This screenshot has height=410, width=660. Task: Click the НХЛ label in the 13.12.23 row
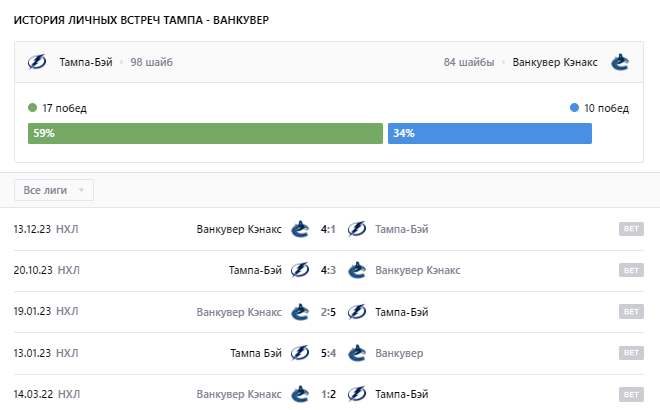[67, 229]
